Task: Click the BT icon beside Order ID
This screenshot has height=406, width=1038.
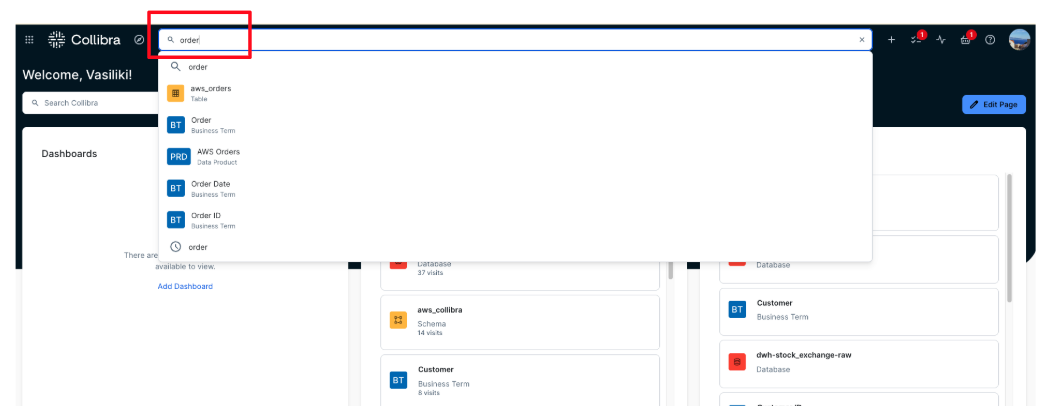Action: tap(175, 221)
